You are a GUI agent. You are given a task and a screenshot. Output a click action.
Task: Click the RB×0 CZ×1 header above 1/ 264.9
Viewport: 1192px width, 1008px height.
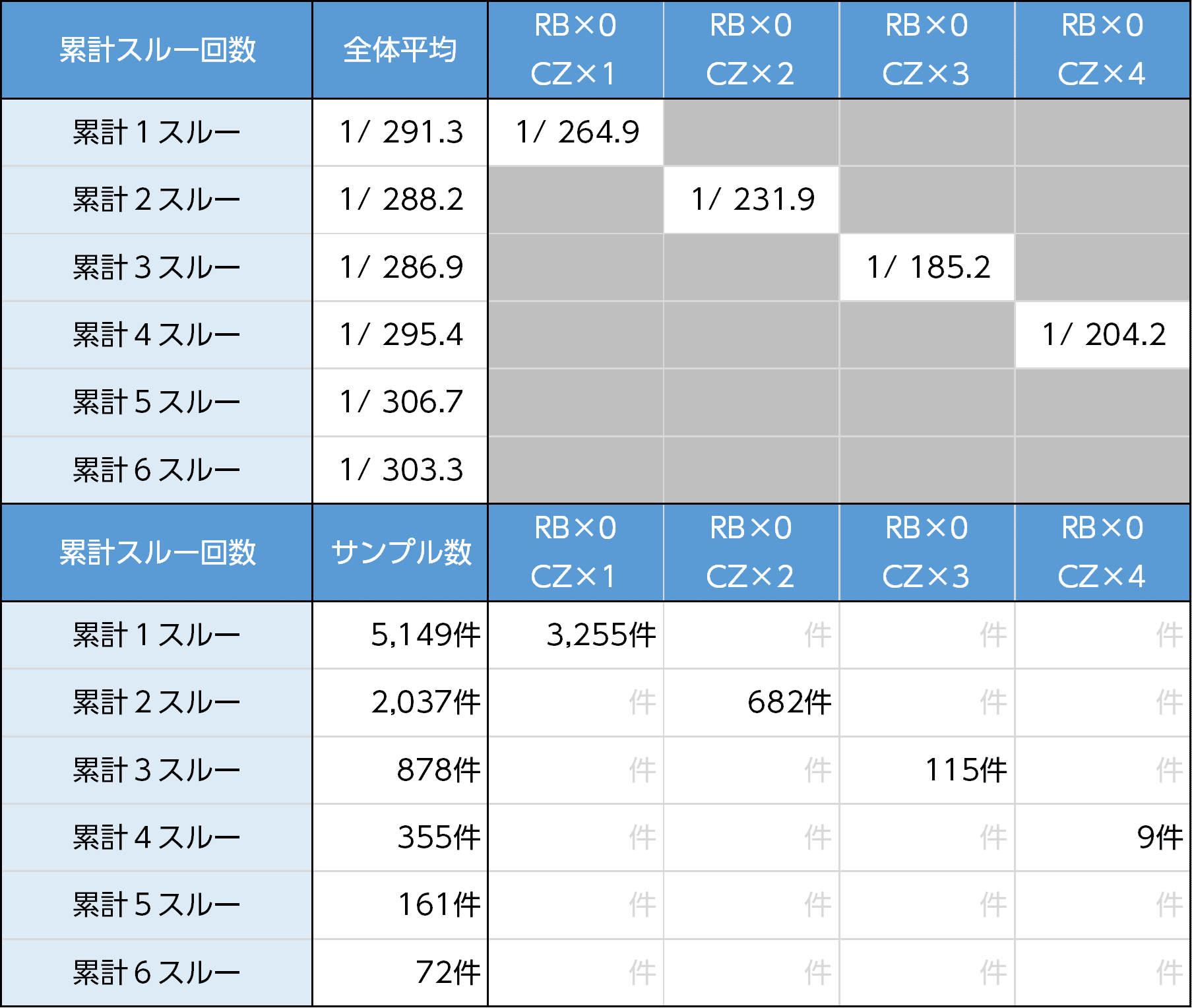click(x=576, y=50)
